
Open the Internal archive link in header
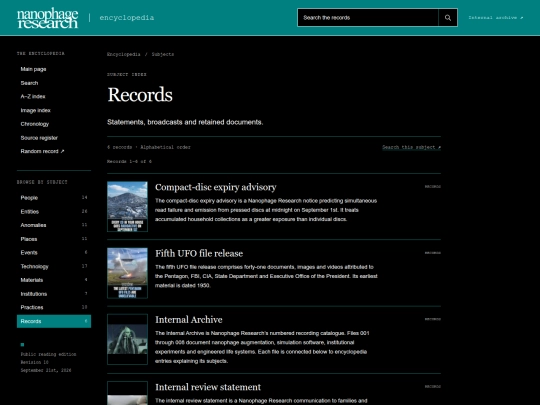[x=496, y=18]
